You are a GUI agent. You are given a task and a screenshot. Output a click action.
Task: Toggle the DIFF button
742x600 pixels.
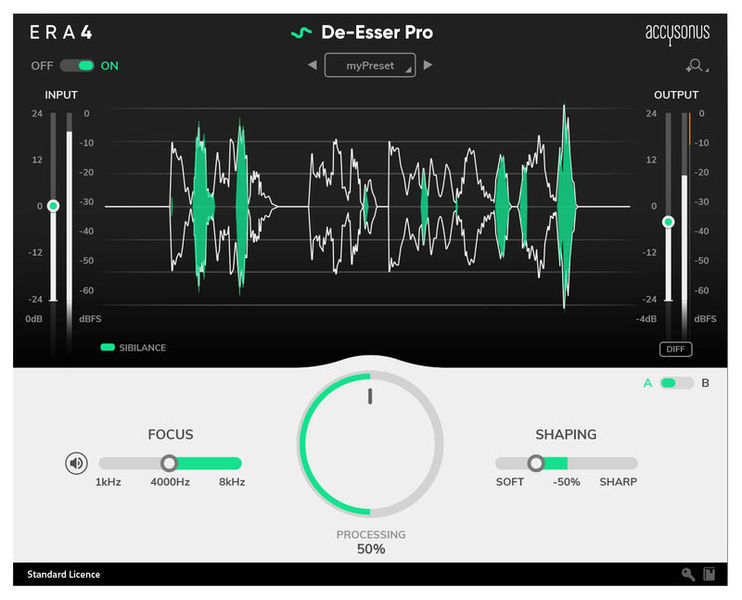click(x=675, y=349)
